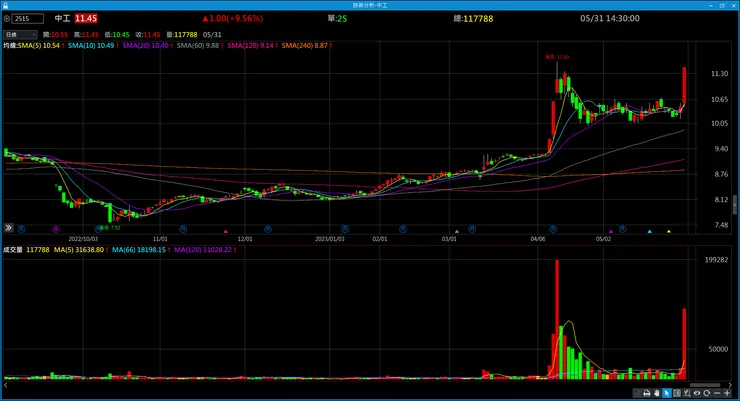This screenshot has width=740, height=401.
Task: Click the circular refresh icon
Action: coord(706,393)
